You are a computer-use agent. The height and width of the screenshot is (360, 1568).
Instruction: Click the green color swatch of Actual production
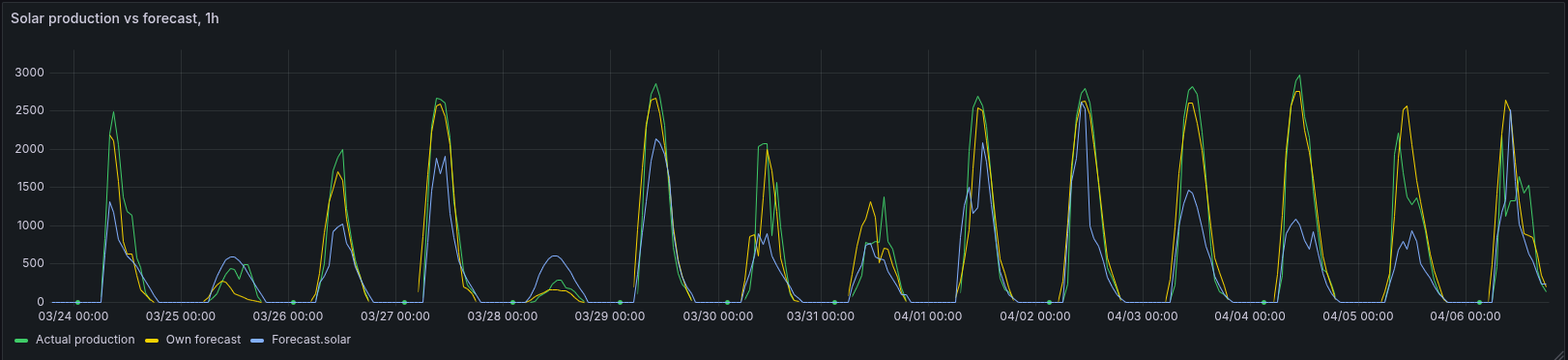click(22, 341)
